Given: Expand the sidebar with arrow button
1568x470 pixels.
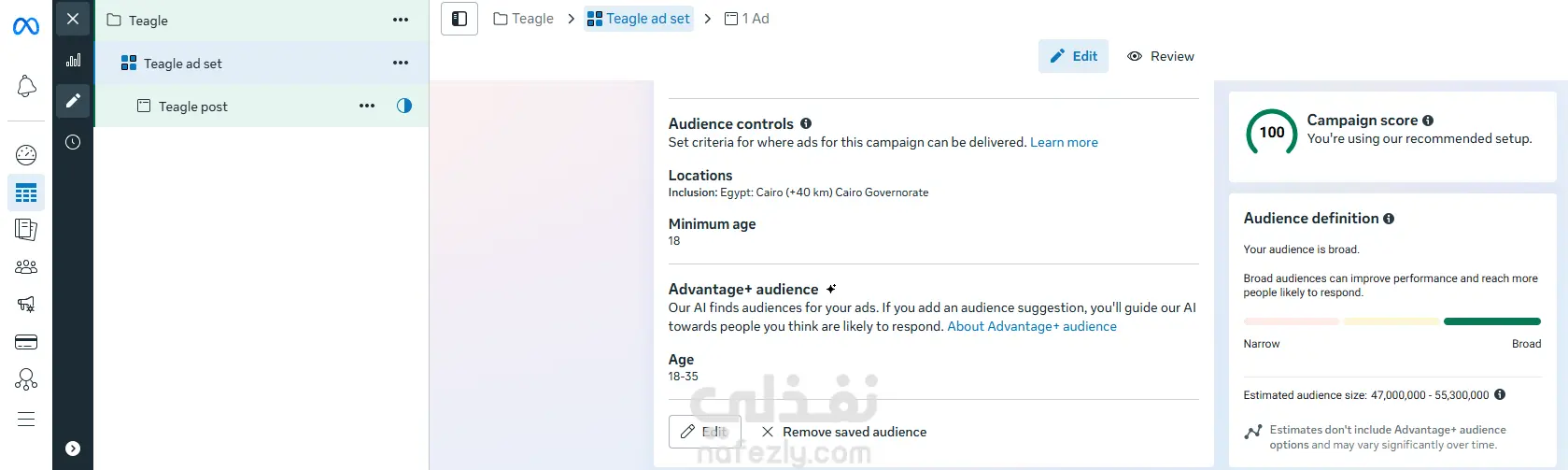Looking at the screenshot, I should pyautogui.click(x=73, y=449).
